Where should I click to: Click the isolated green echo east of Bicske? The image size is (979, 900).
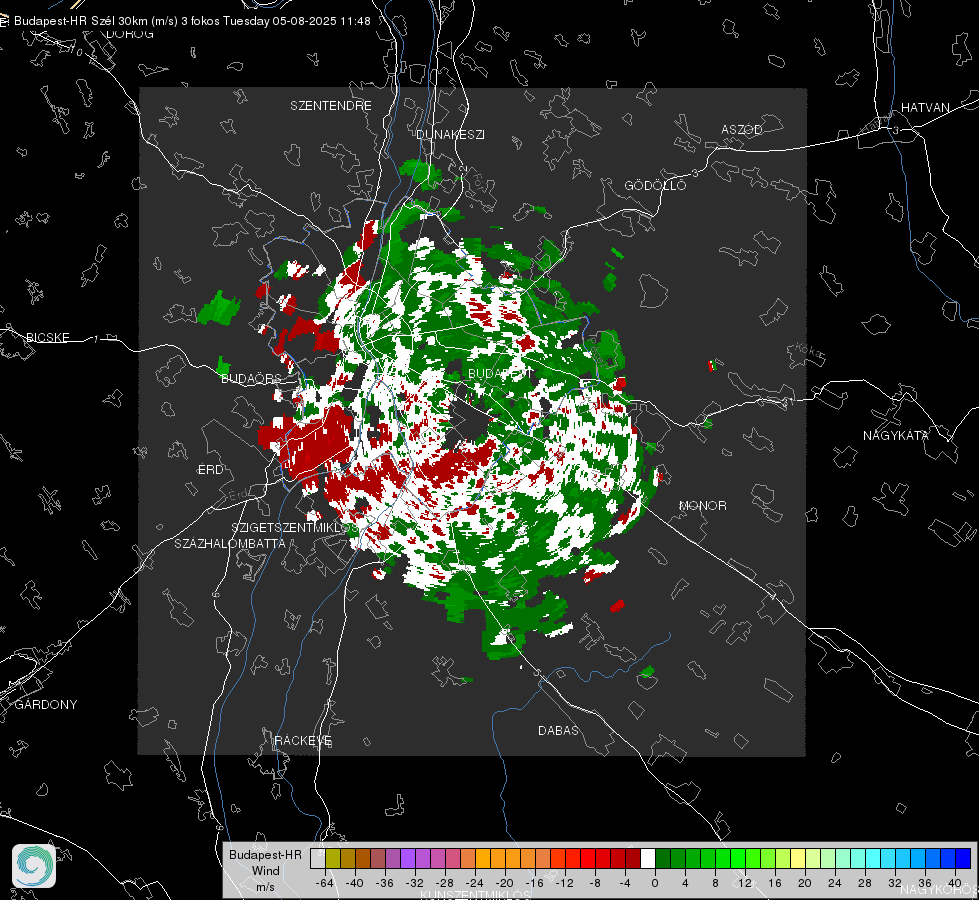click(219, 308)
